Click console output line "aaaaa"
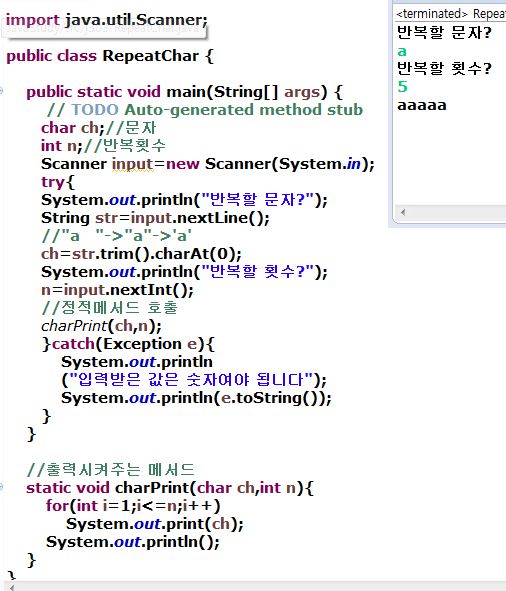The height and width of the screenshot is (591, 506). pyautogui.click(x=422, y=105)
